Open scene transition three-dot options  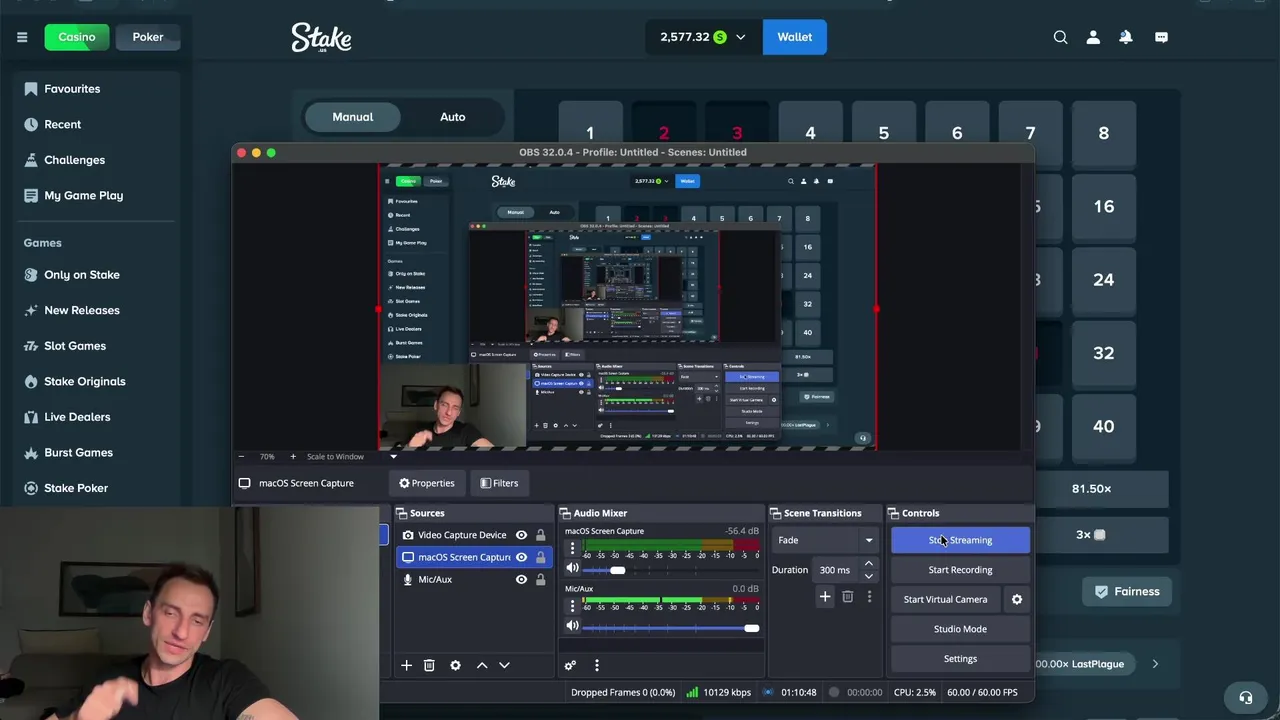pos(869,597)
